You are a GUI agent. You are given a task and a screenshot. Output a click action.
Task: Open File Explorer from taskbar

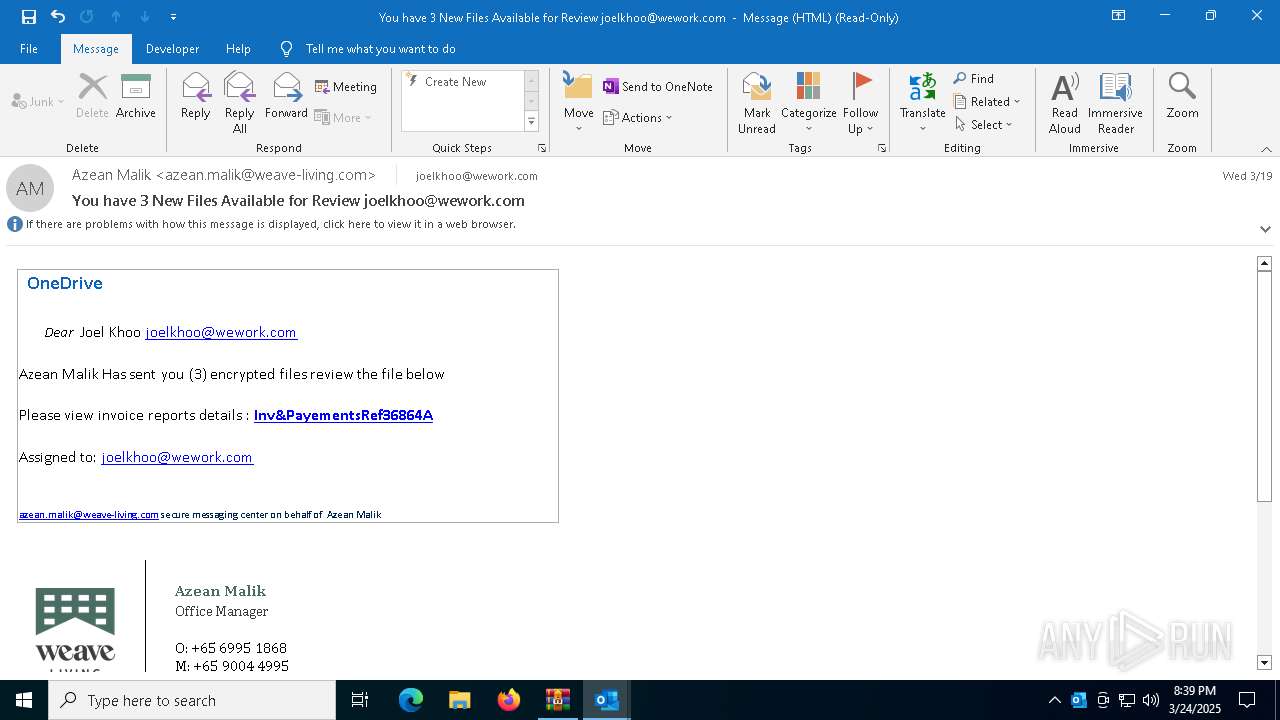click(459, 700)
